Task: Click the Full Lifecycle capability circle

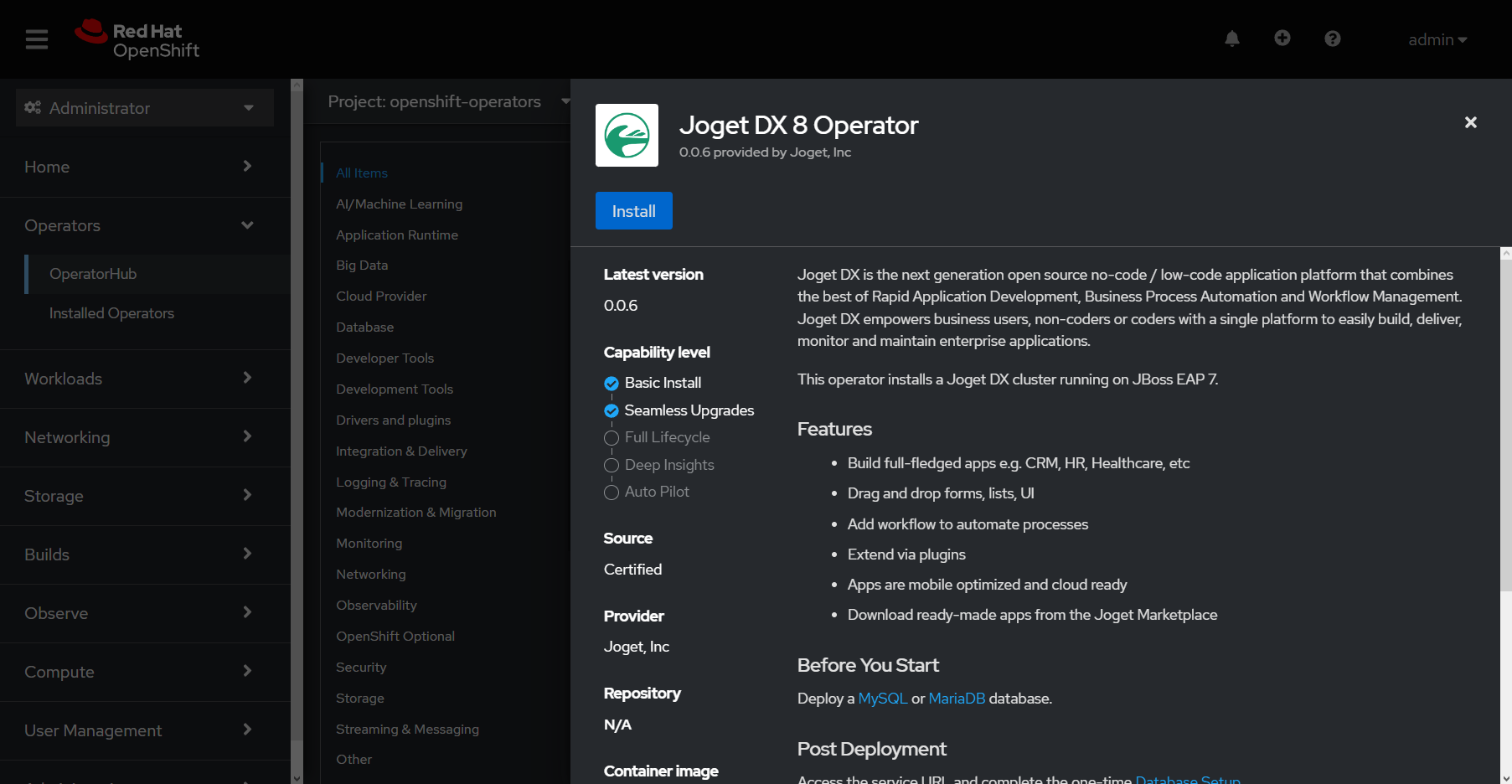Action: tap(612, 438)
